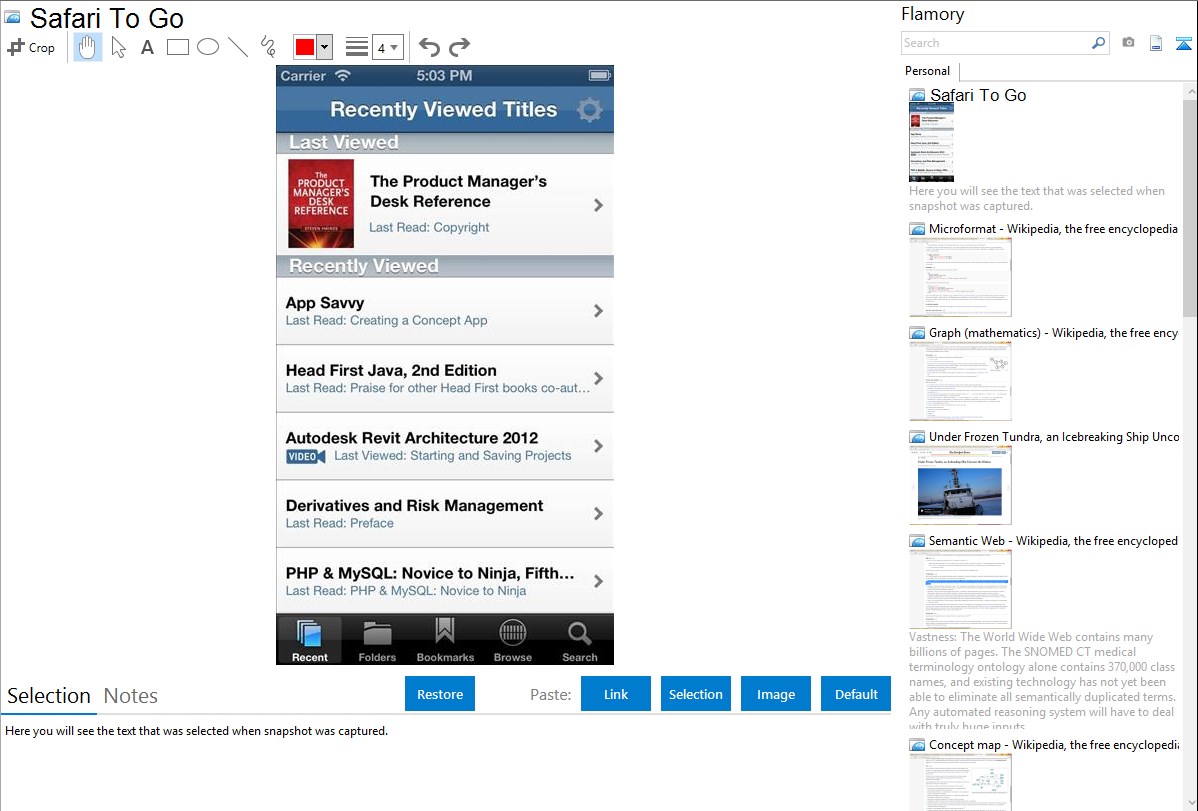Click the red annotation color swatch
1198x811 pixels.
(x=305, y=47)
